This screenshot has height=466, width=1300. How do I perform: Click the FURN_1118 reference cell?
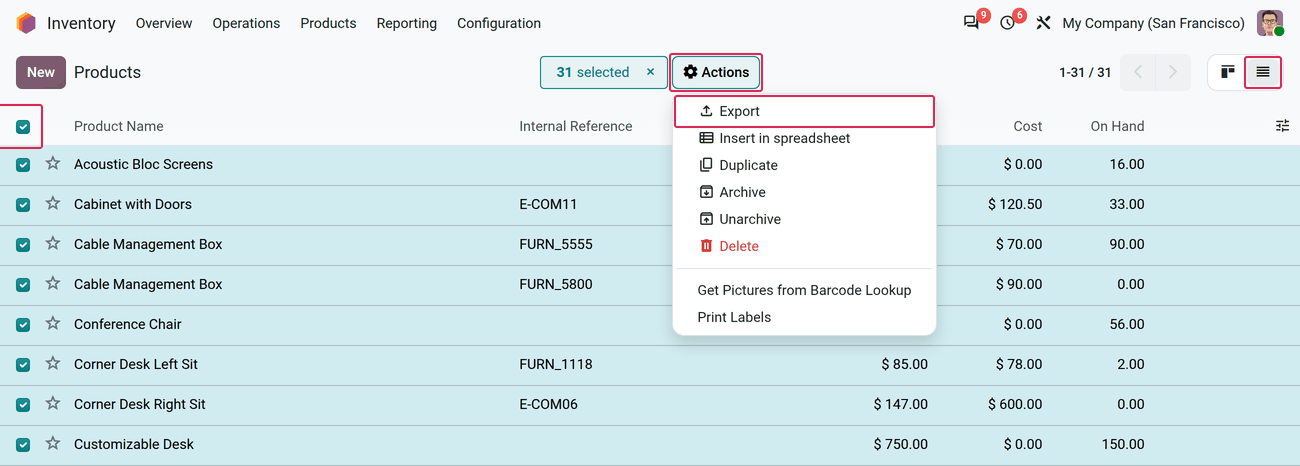[x=556, y=364]
